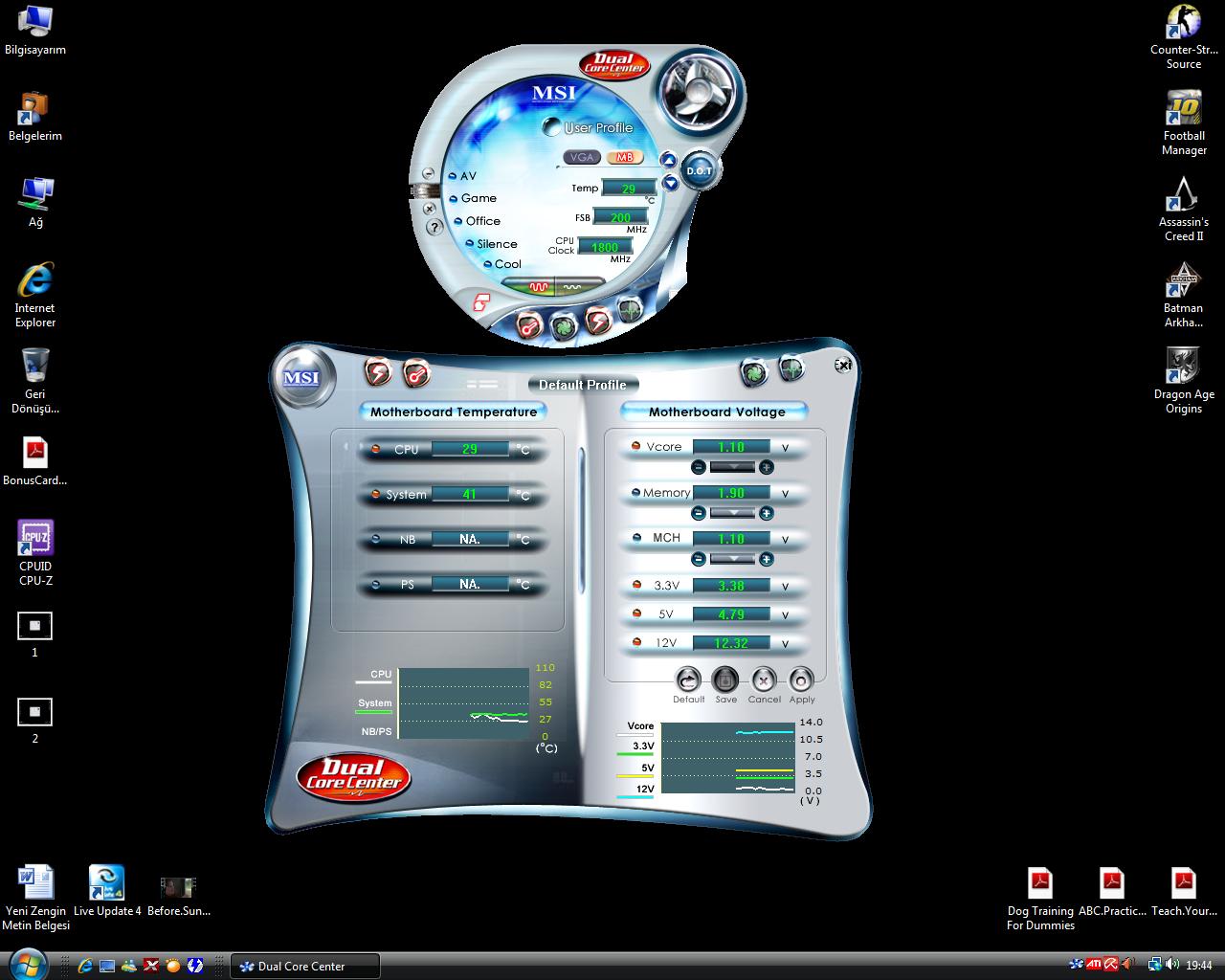Click the green fan icon in lower panel
The height and width of the screenshot is (980, 1225).
(754, 371)
